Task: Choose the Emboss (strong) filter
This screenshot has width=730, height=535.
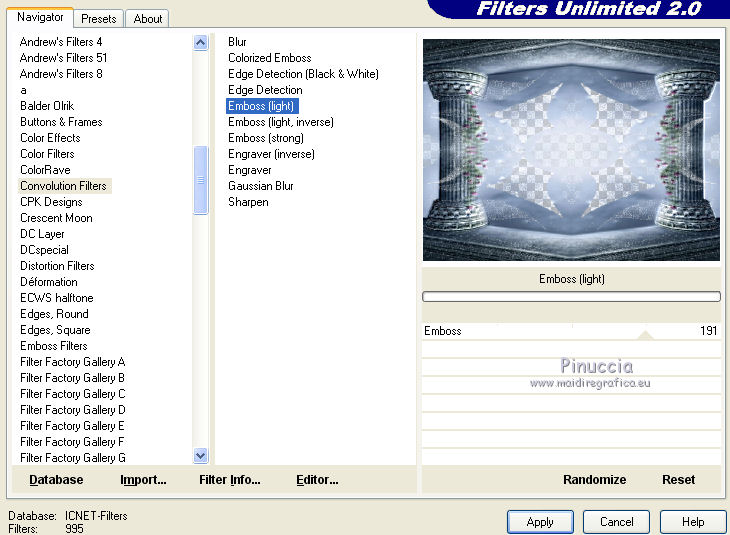Action: tap(266, 138)
